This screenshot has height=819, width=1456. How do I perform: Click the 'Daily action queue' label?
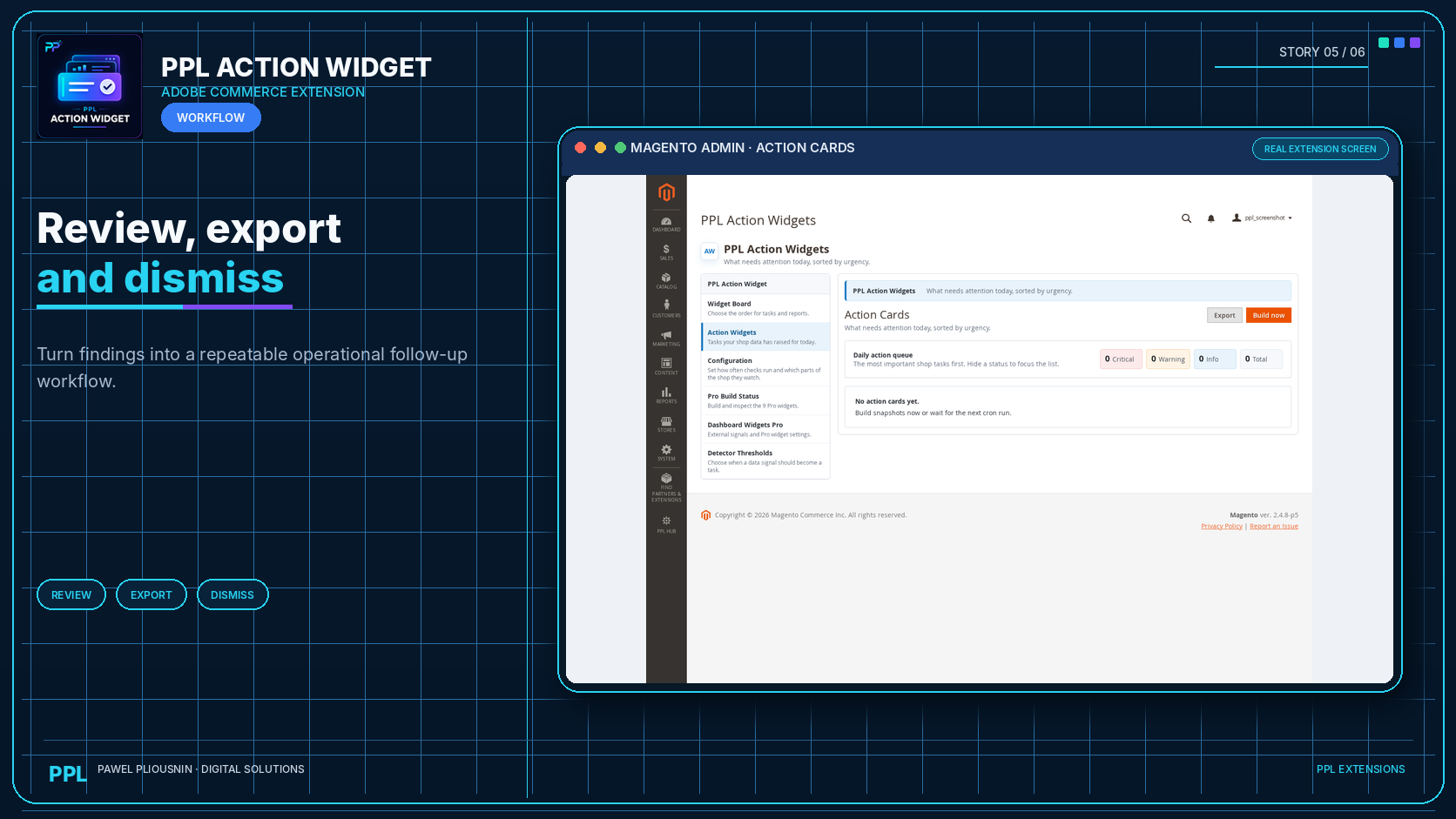pyautogui.click(x=883, y=355)
